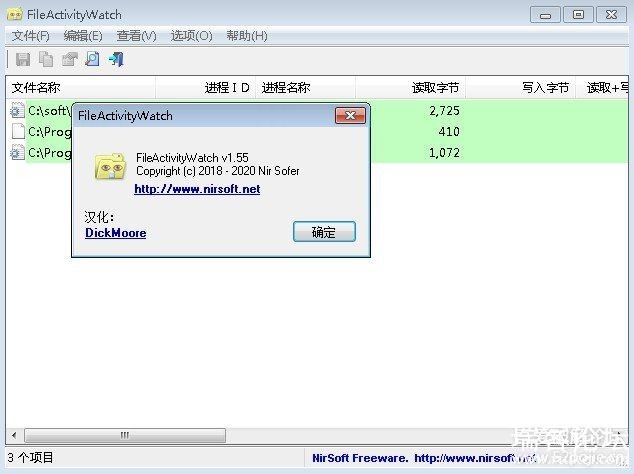Sort by 文件名称 column header
This screenshot has height=474, width=634.
(x=80, y=88)
